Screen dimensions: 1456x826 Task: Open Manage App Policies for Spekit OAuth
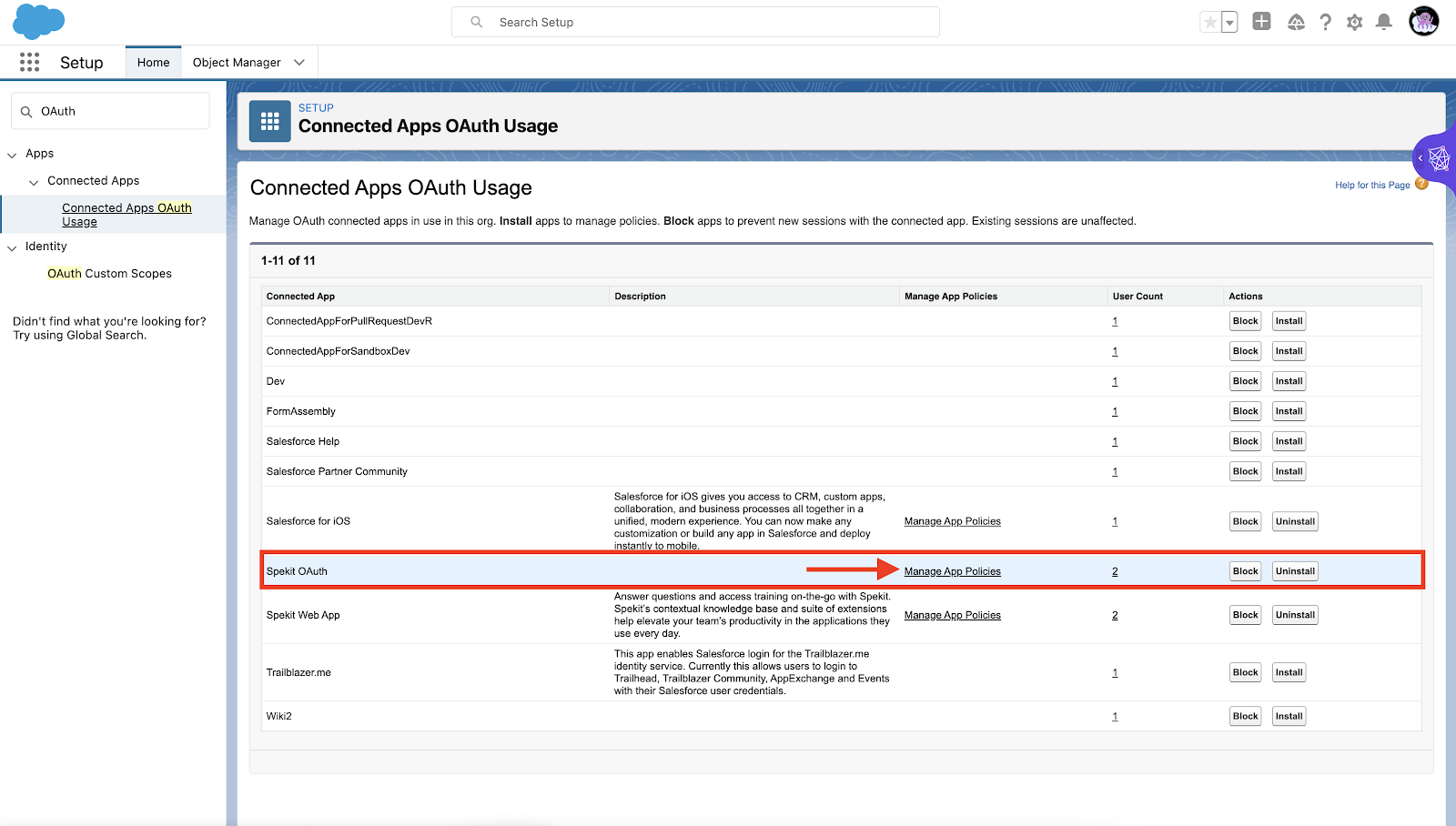tap(952, 571)
